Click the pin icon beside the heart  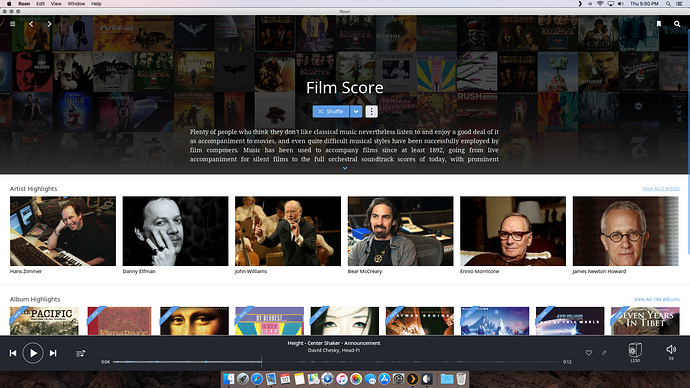click(x=604, y=353)
